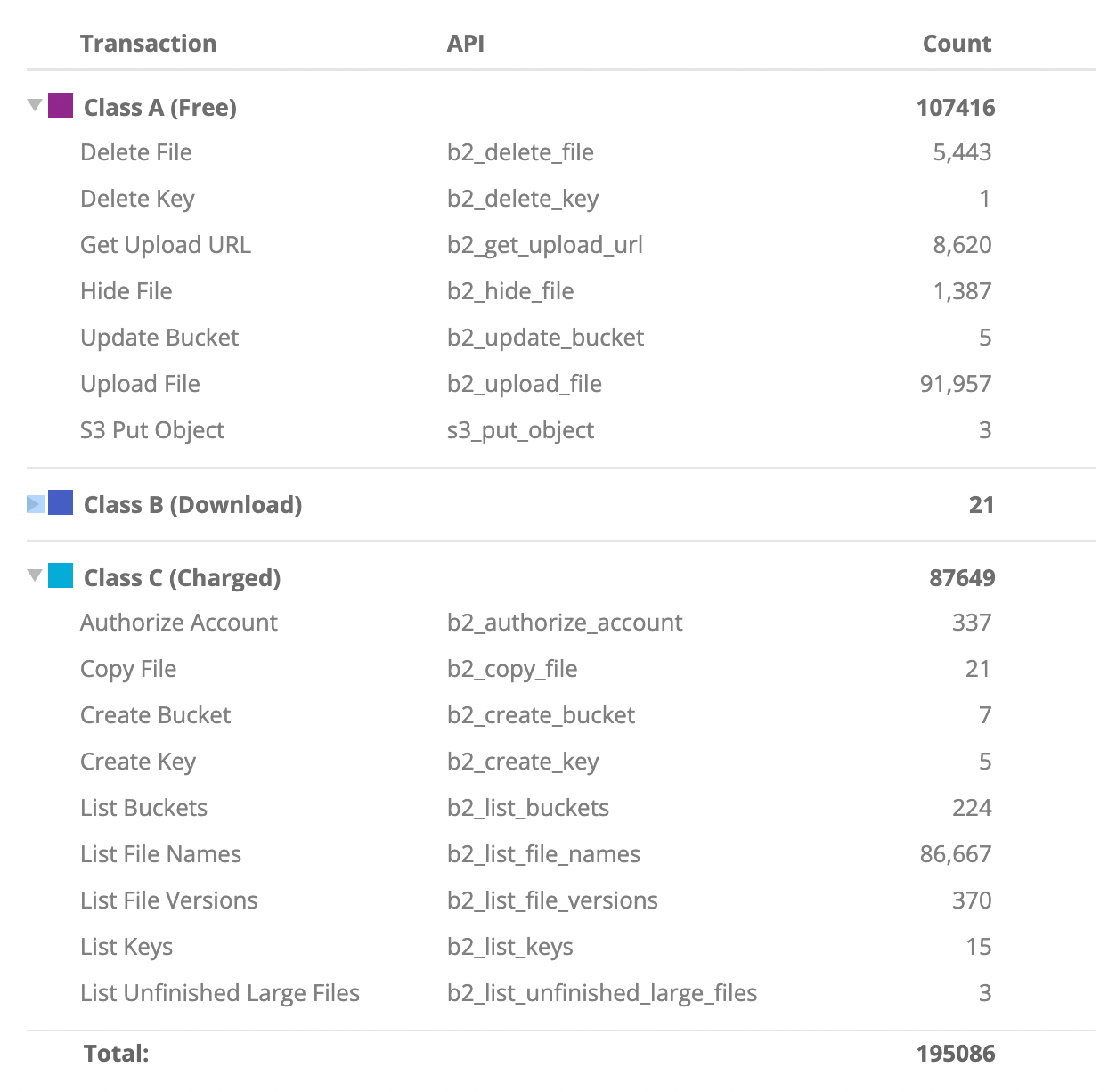The height and width of the screenshot is (1092, 1108).
Task: Click the Count column header
Action: (957, 44)
